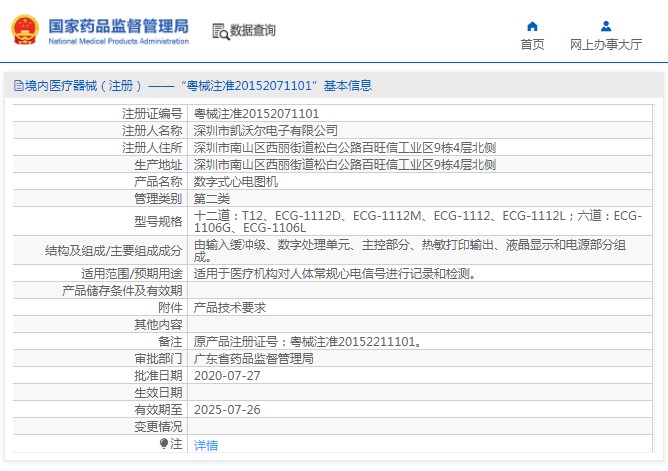Click the 生产地址 label
The height and width of the screenshot is (471, 668).
pos(158,165)
